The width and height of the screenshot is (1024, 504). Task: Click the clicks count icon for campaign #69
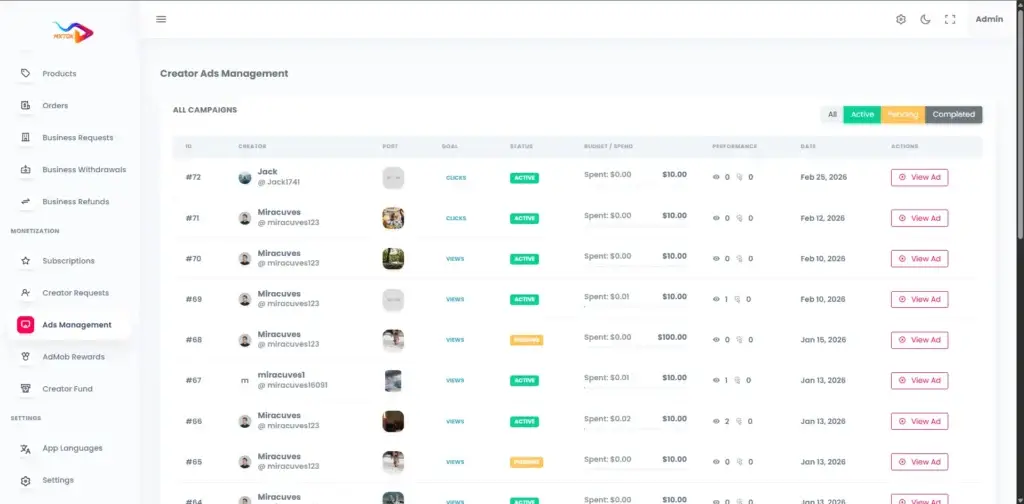[738, 299]
